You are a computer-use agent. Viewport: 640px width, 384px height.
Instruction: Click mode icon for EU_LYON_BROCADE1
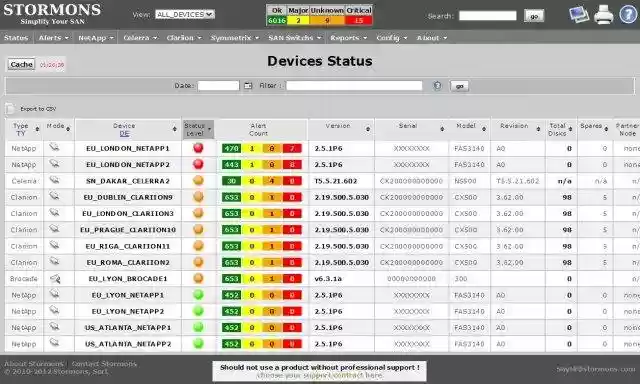pyautogui.click(x=55, y=279)
